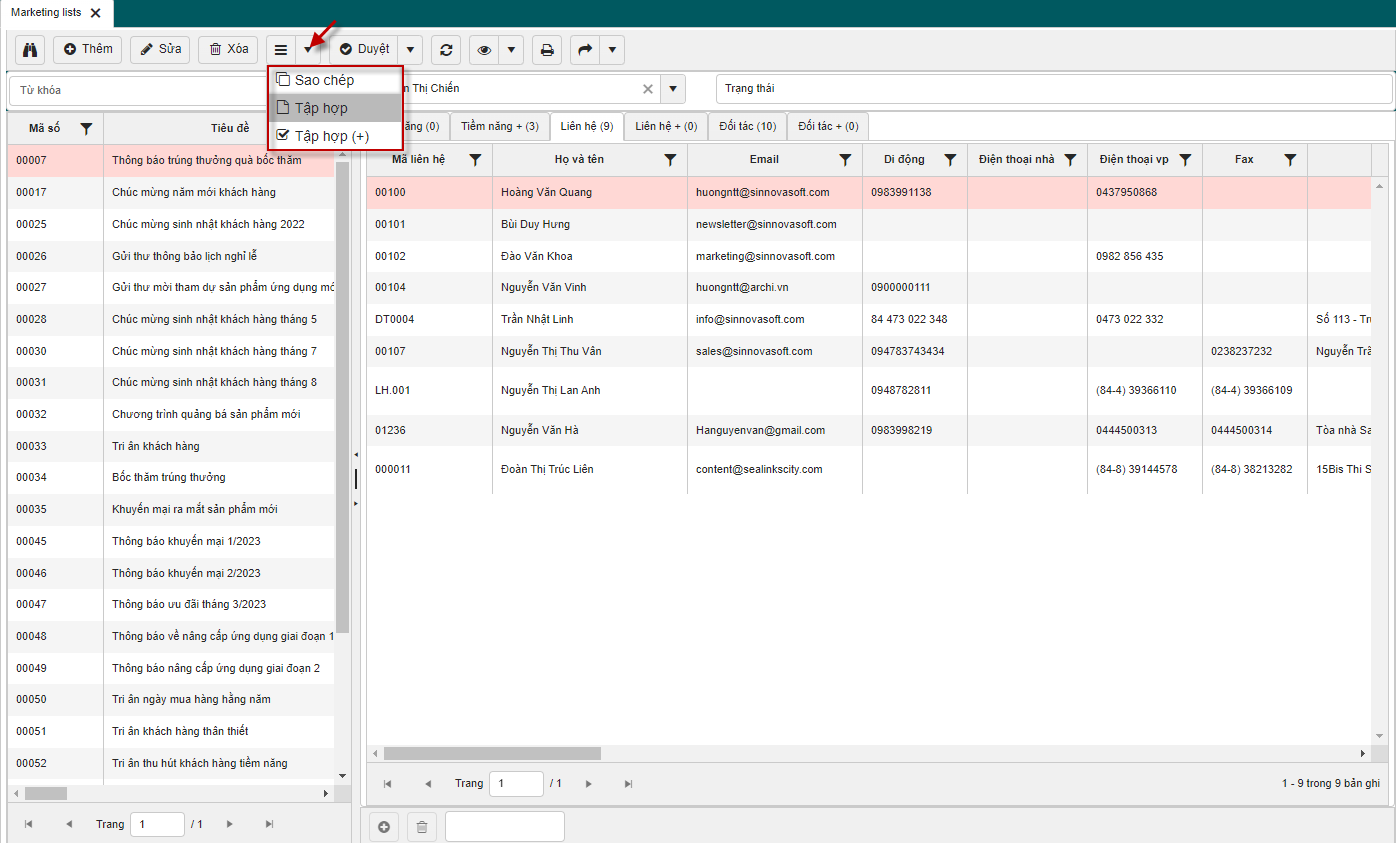The image size is (1396, 843).
Task: Expand the eye view dropdown arrow
Action: [511, 50]
